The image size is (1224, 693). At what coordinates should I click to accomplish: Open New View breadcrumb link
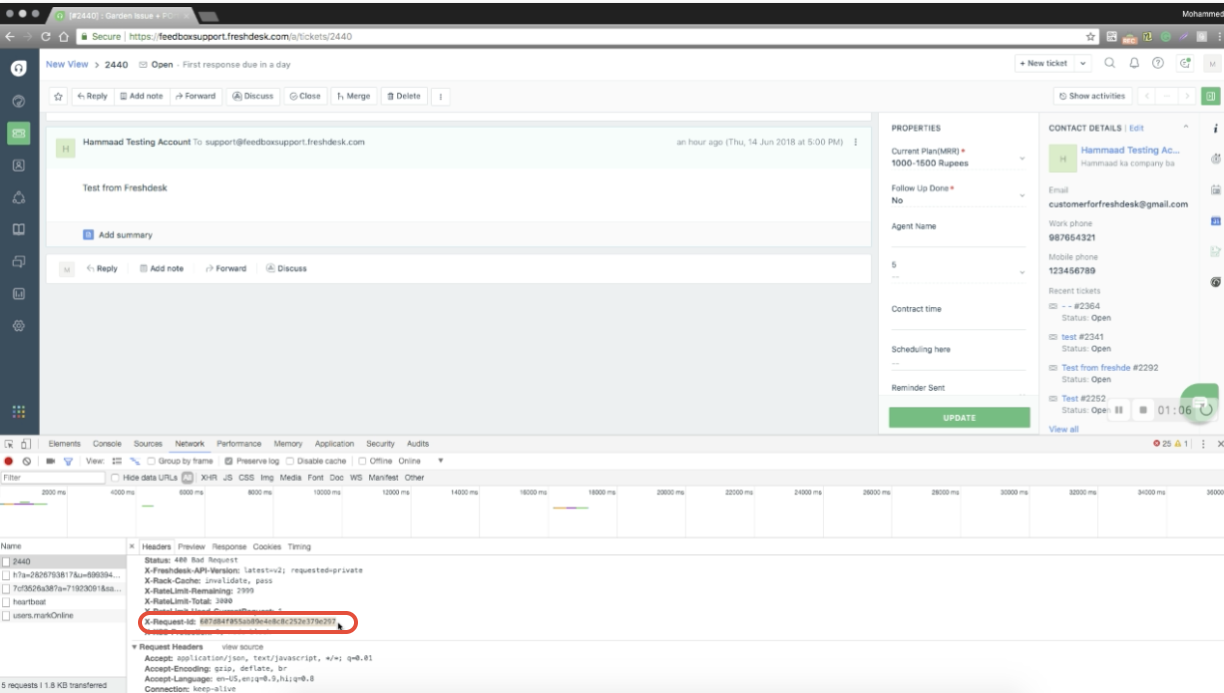click(67, 64)
